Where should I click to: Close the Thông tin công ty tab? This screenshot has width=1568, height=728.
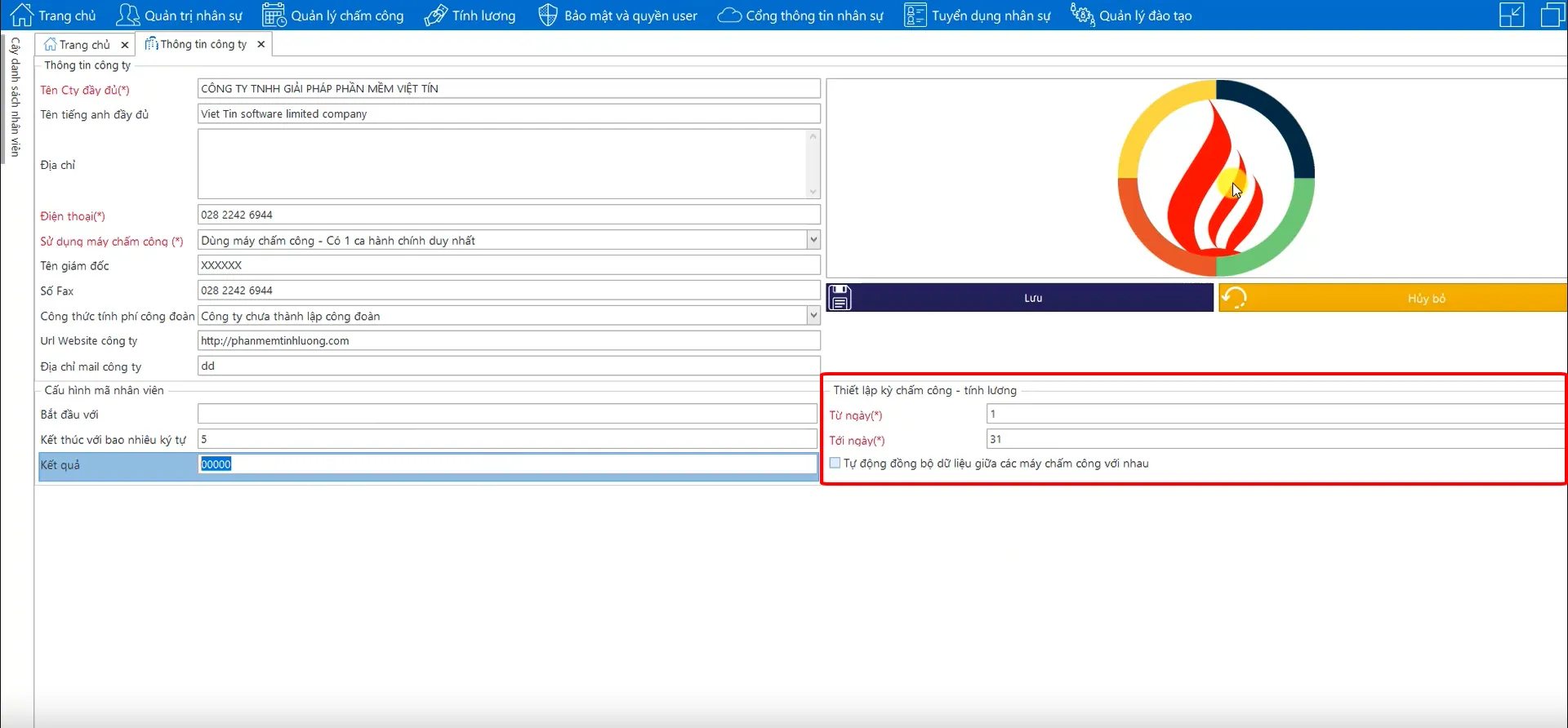click(261, 44)
